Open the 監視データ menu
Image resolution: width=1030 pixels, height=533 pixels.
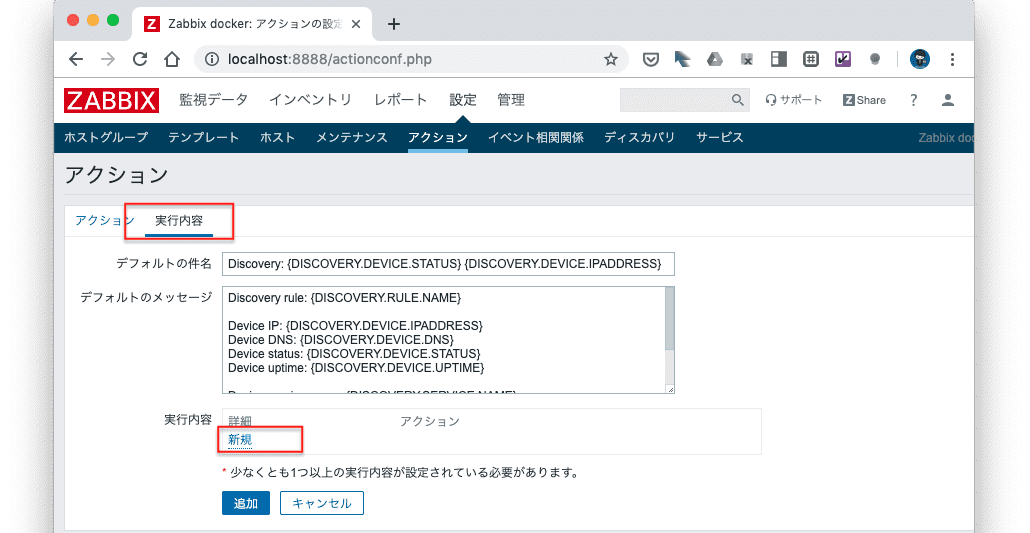[x=213, y=100]
